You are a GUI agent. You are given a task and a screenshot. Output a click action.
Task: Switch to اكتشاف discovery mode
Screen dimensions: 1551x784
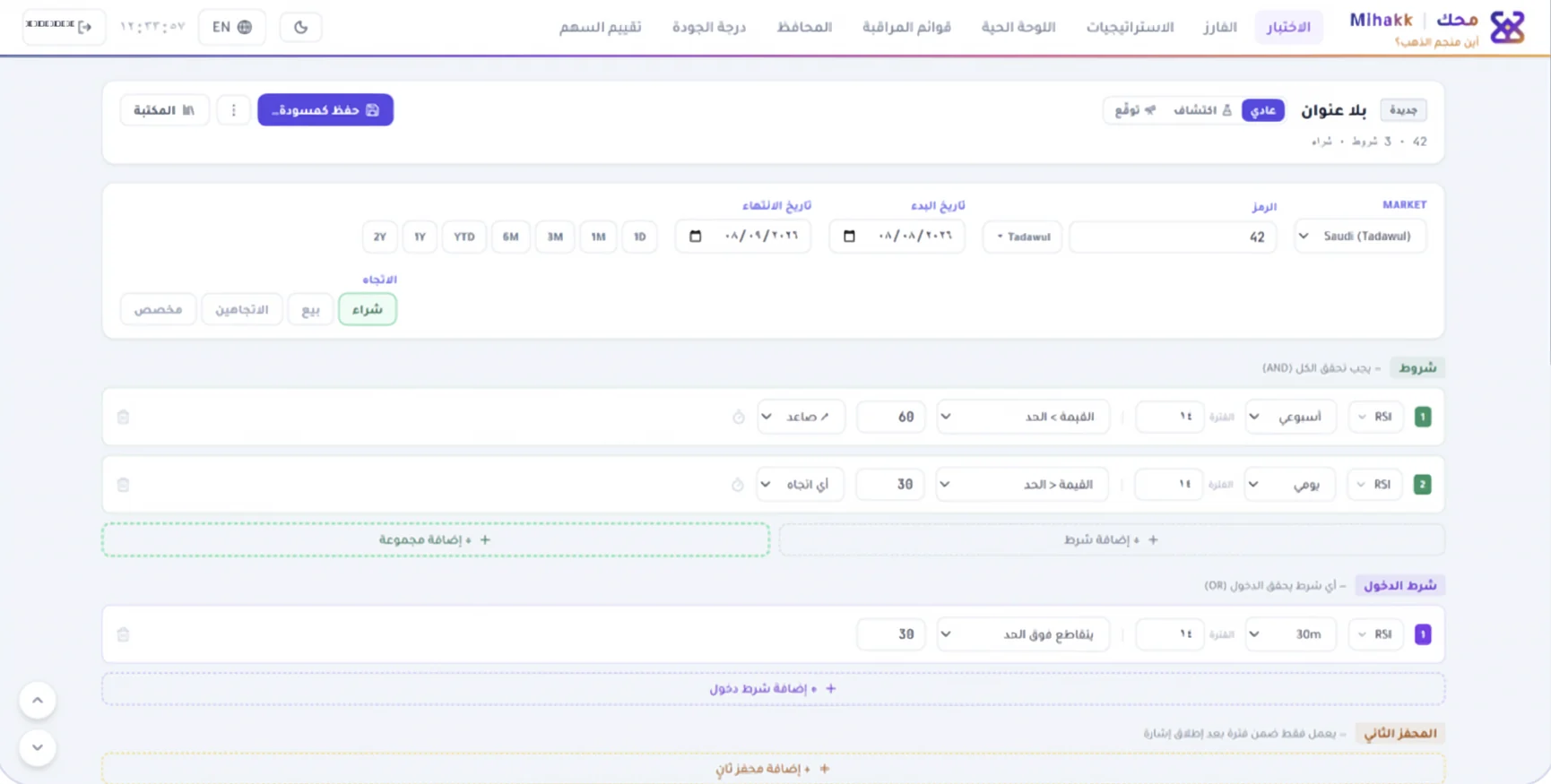coord(1202,110)
